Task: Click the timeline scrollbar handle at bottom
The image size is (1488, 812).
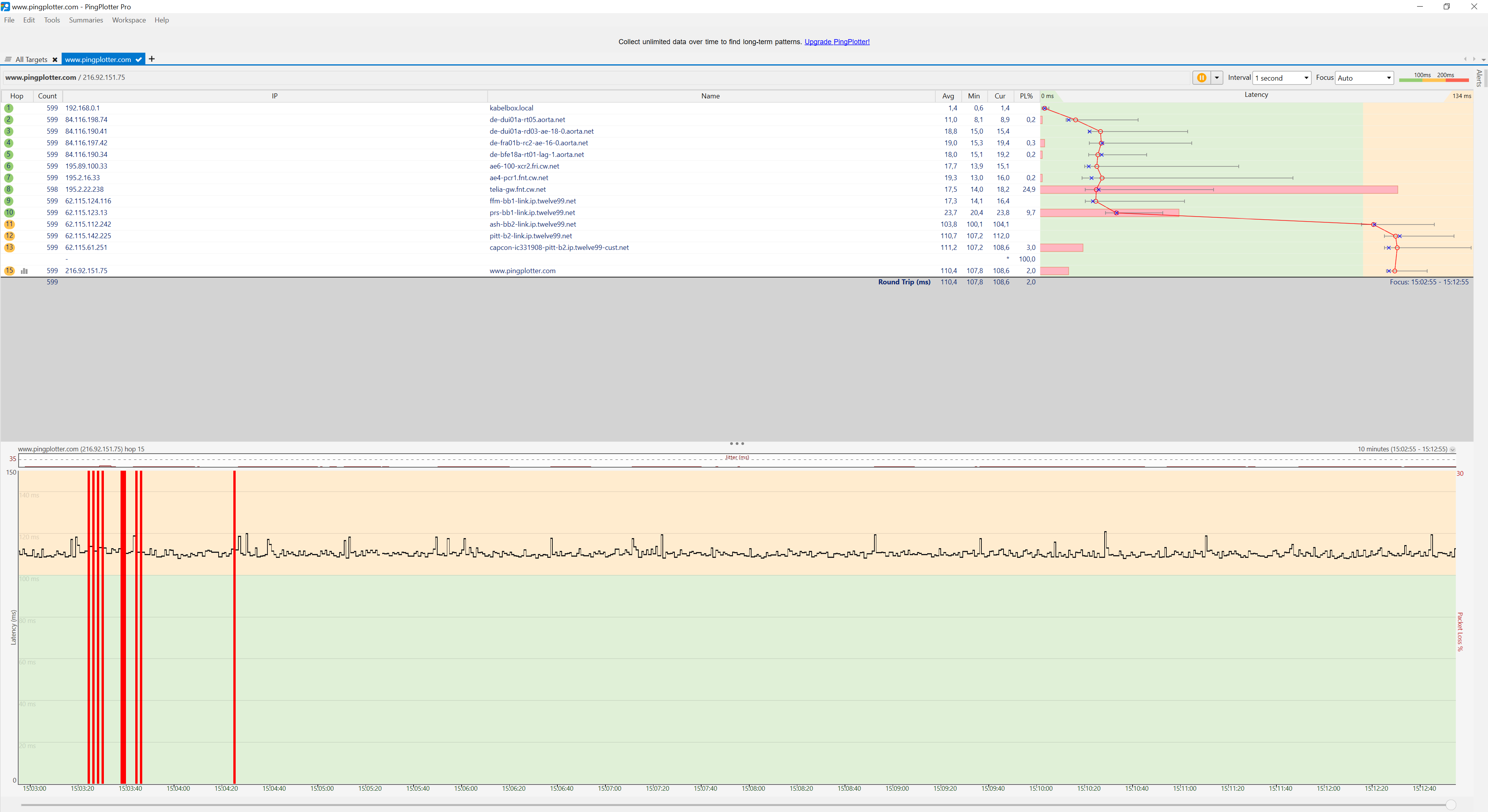Action: (1450, 805)
